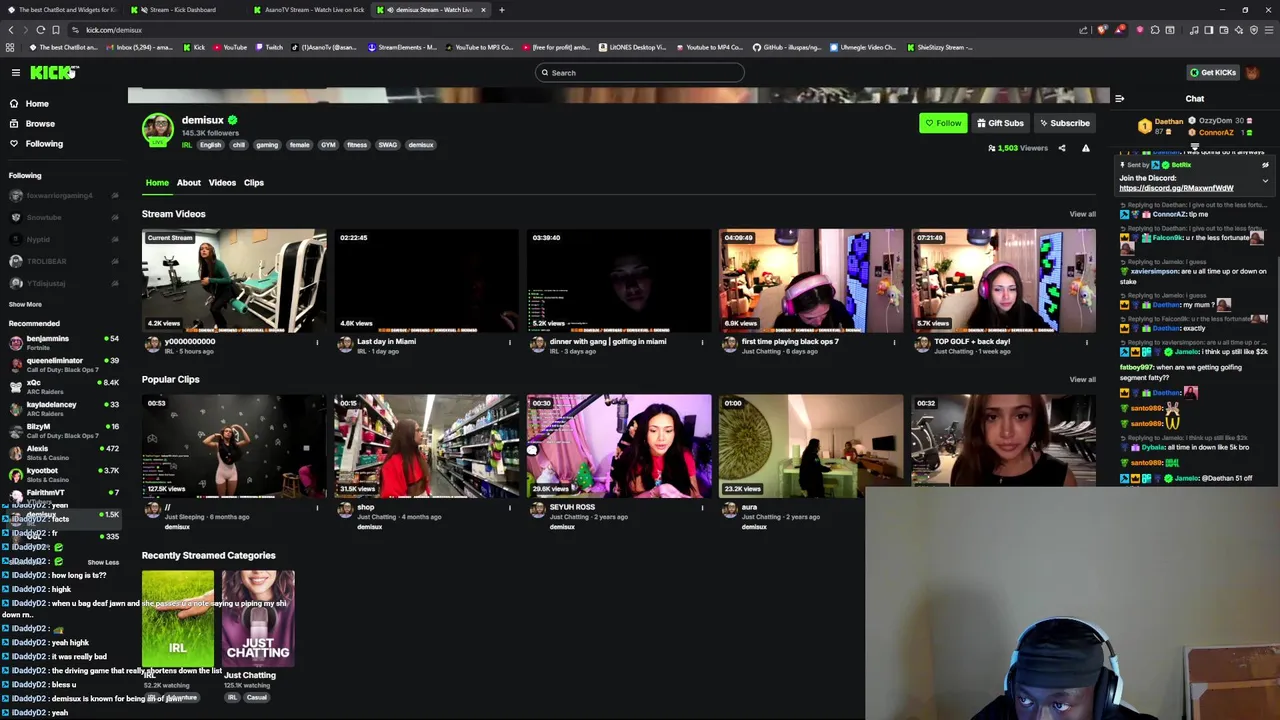Open 'dinner with gang' video thumbnail
Image resolution: width=1280 pixels, height=720 pixels.
coord(619,281)
